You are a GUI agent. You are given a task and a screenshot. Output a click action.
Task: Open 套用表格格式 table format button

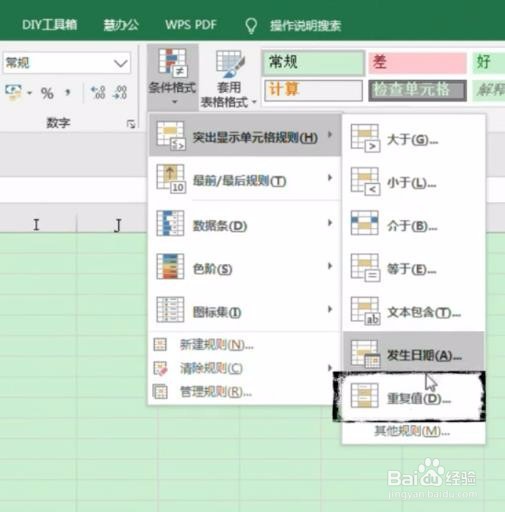click(x=229, y=79)
